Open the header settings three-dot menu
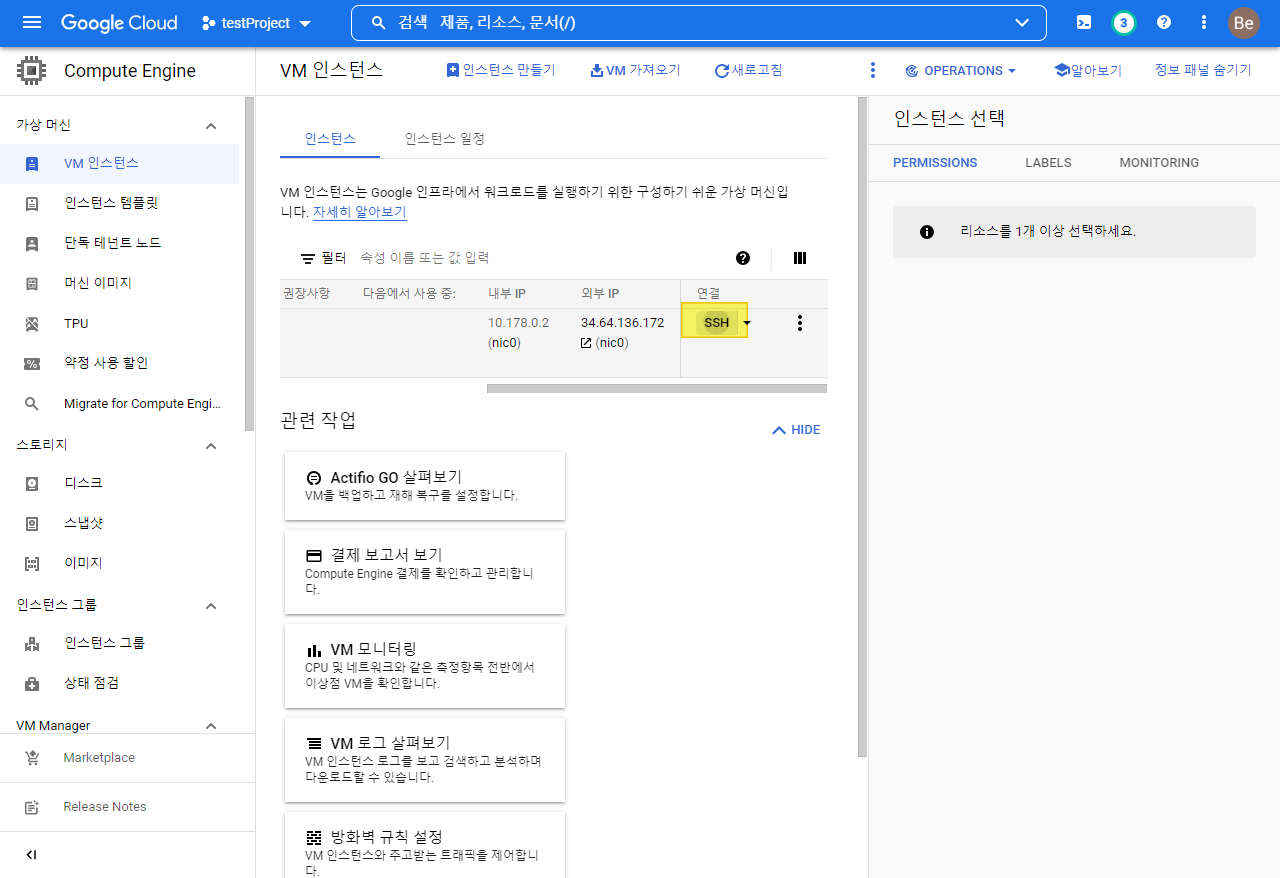 pyautogui.click(x=1204, y=23)
